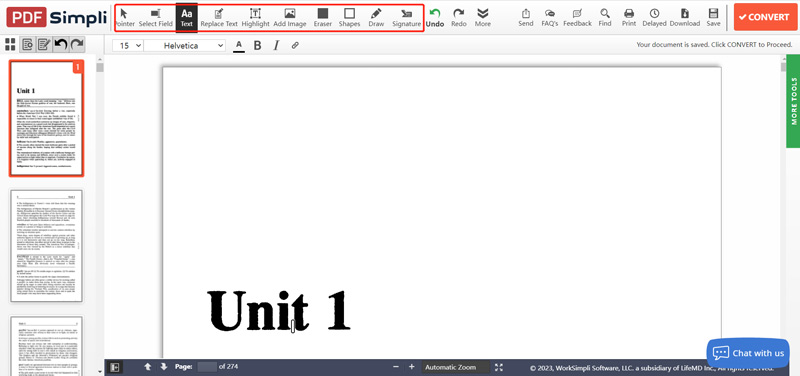Activate the Draw pencil tool
The image size is (800, 376).
click(x=377, y=17)
